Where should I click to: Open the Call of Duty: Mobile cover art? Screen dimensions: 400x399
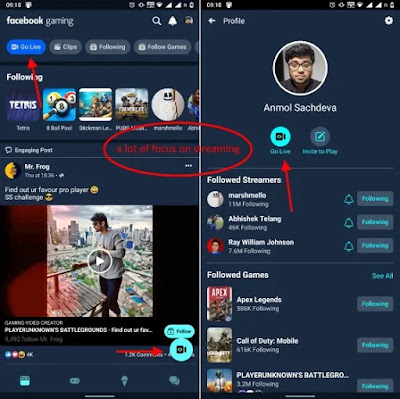point(219,345)
